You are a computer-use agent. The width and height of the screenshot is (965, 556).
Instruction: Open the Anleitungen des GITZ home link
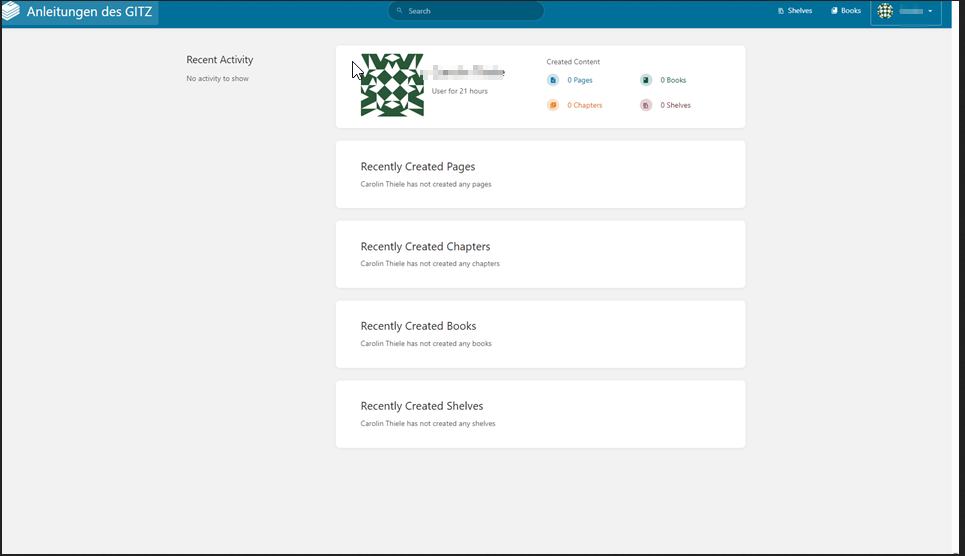tap(89, 12)
